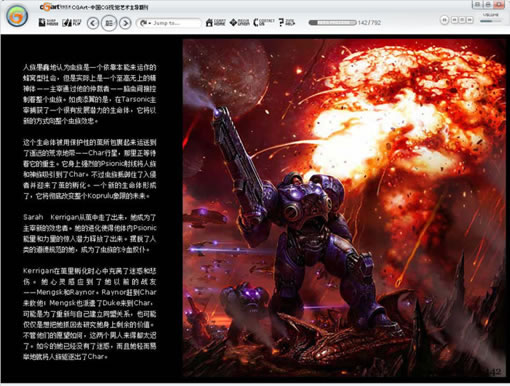This screenshot has height=386, width=510.
Task: Click the marine artwork page image
Action: pyautogui.click(x=344, y=208)
